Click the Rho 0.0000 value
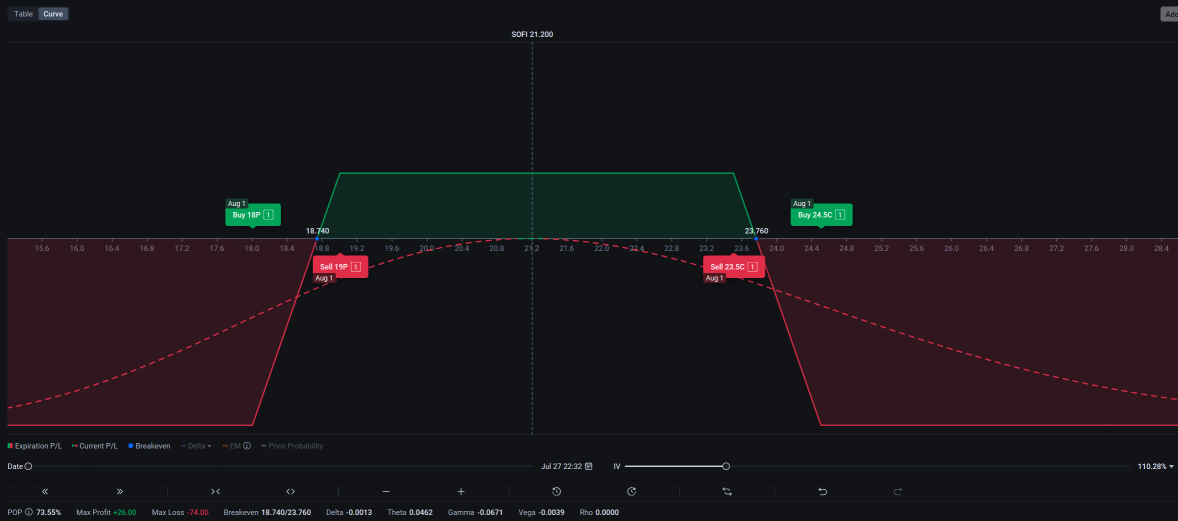The height and width of the screenshot is (521, 1178). pyautogui.click(x=609, y=512)
